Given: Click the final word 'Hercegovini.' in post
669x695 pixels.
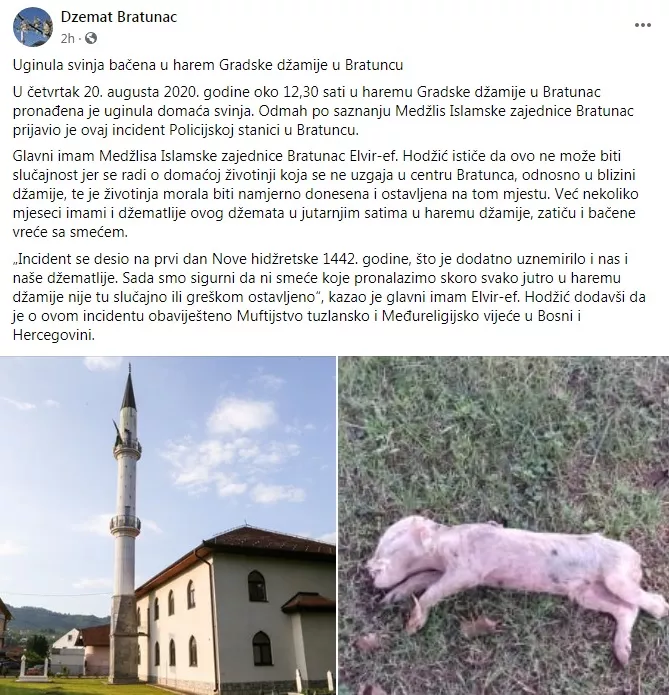Looking at the screenshot, I should point(54,335).
